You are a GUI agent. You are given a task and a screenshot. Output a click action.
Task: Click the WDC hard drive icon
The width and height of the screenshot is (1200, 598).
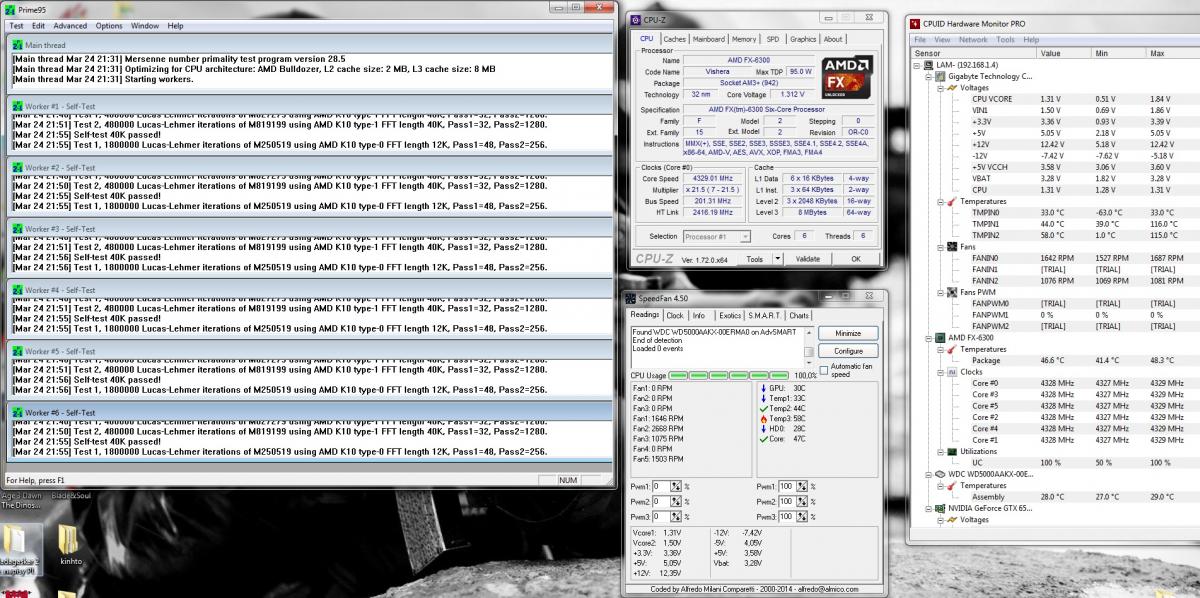(x=940, y=474)
